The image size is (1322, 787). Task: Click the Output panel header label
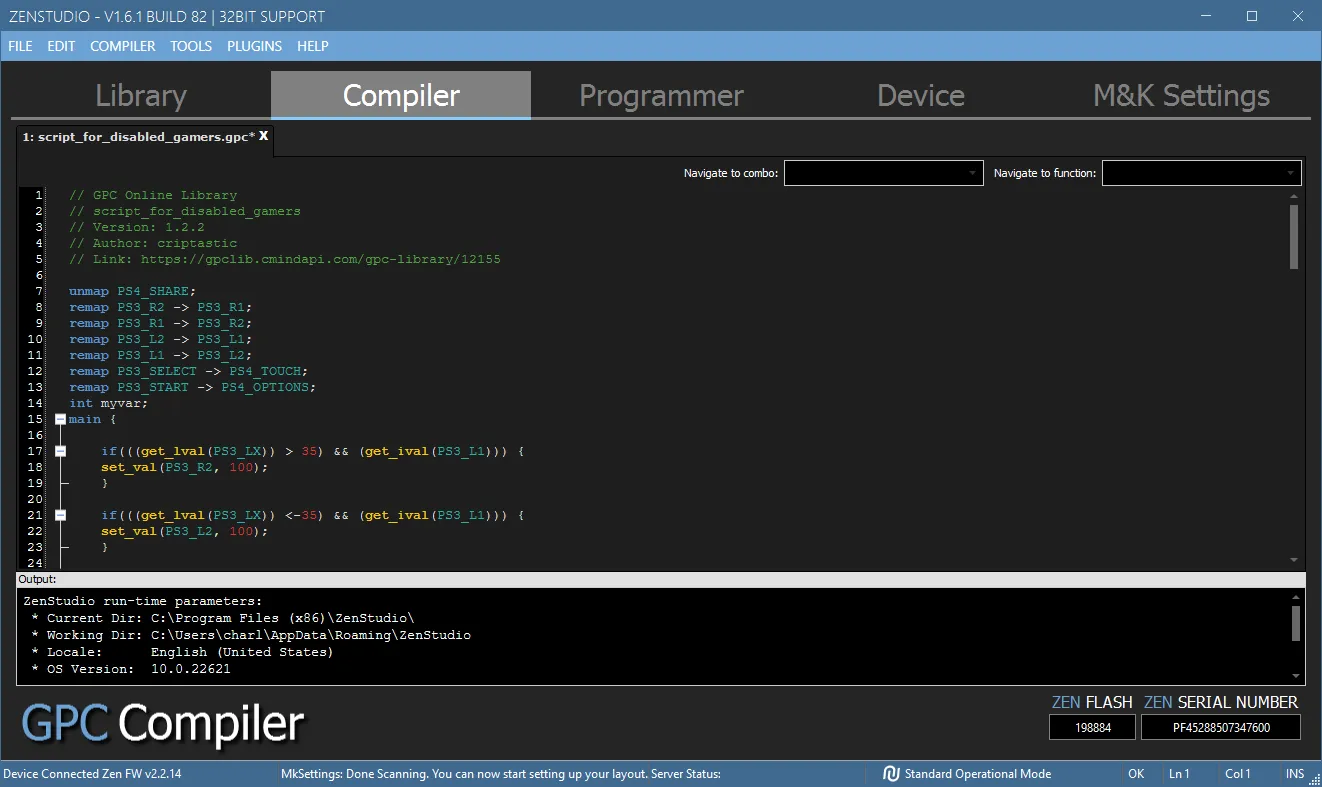coord(38,579)
